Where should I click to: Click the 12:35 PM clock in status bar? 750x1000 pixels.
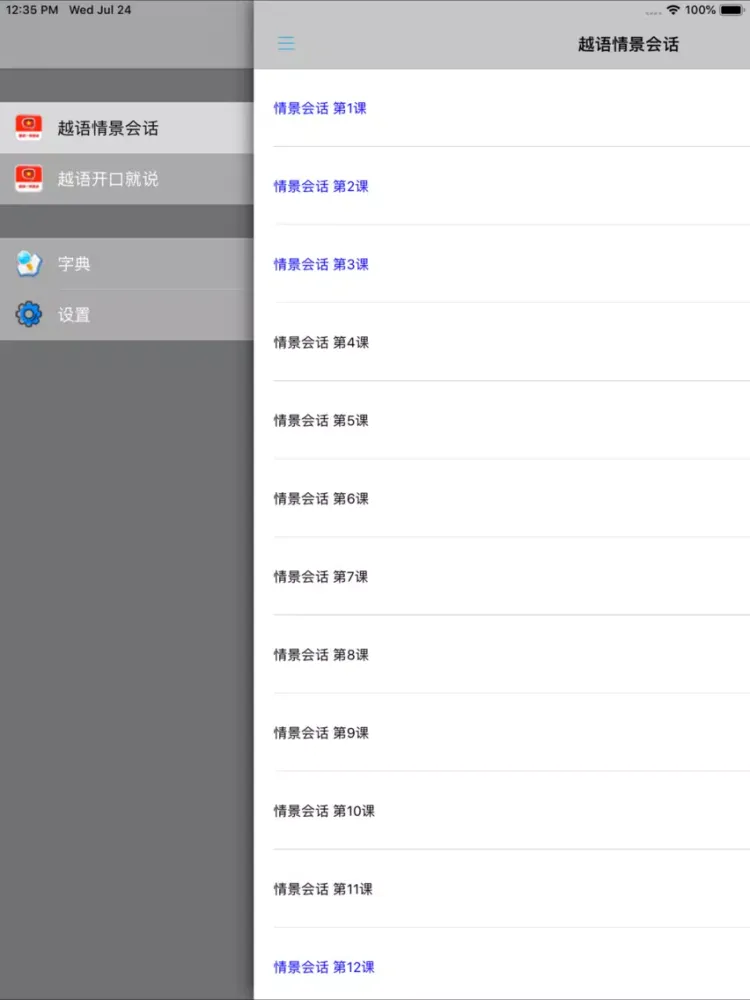point(32,10)
